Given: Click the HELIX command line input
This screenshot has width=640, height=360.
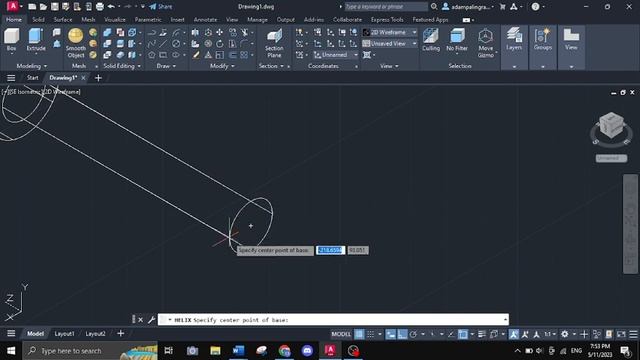Looking at the screenshot, I should pyautogui.click(x=333, y=320).
